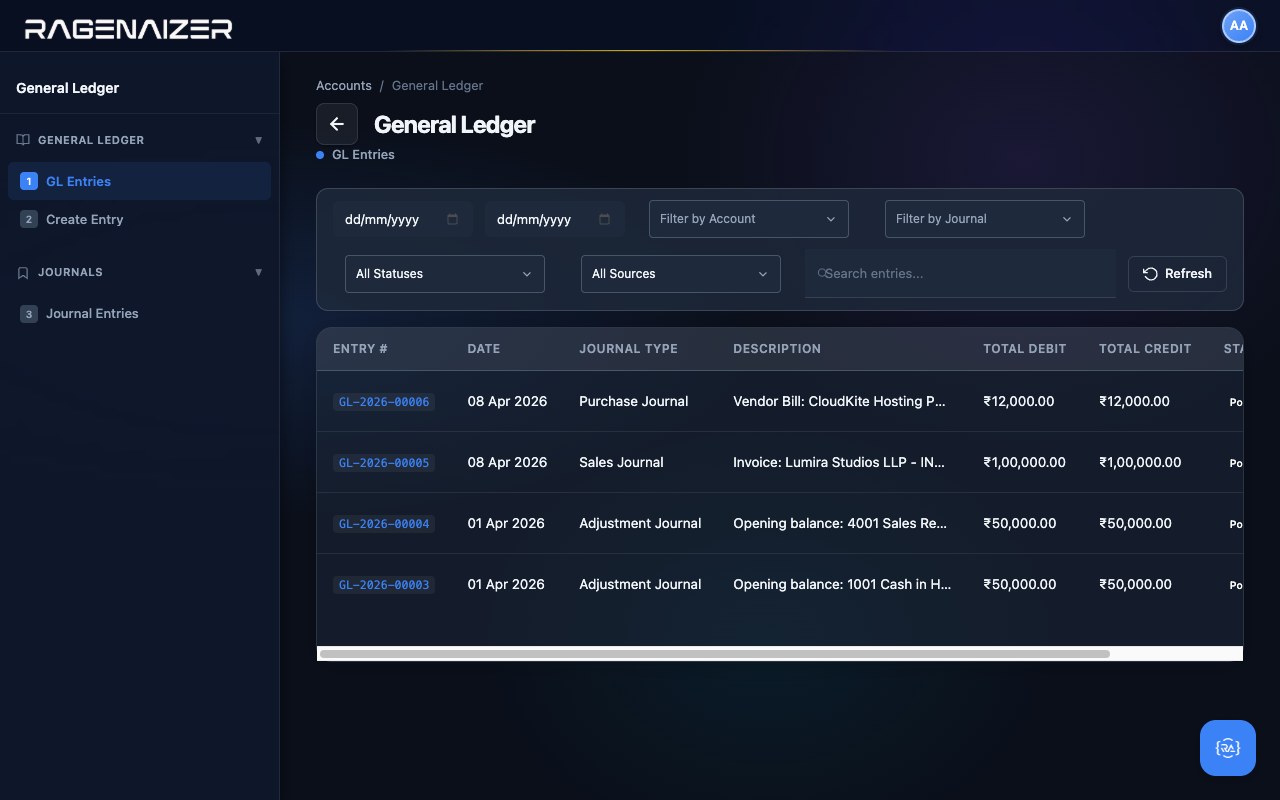Open the All Sources dropdown
Screen dimensions: 1280x800
tap(681, 274)
